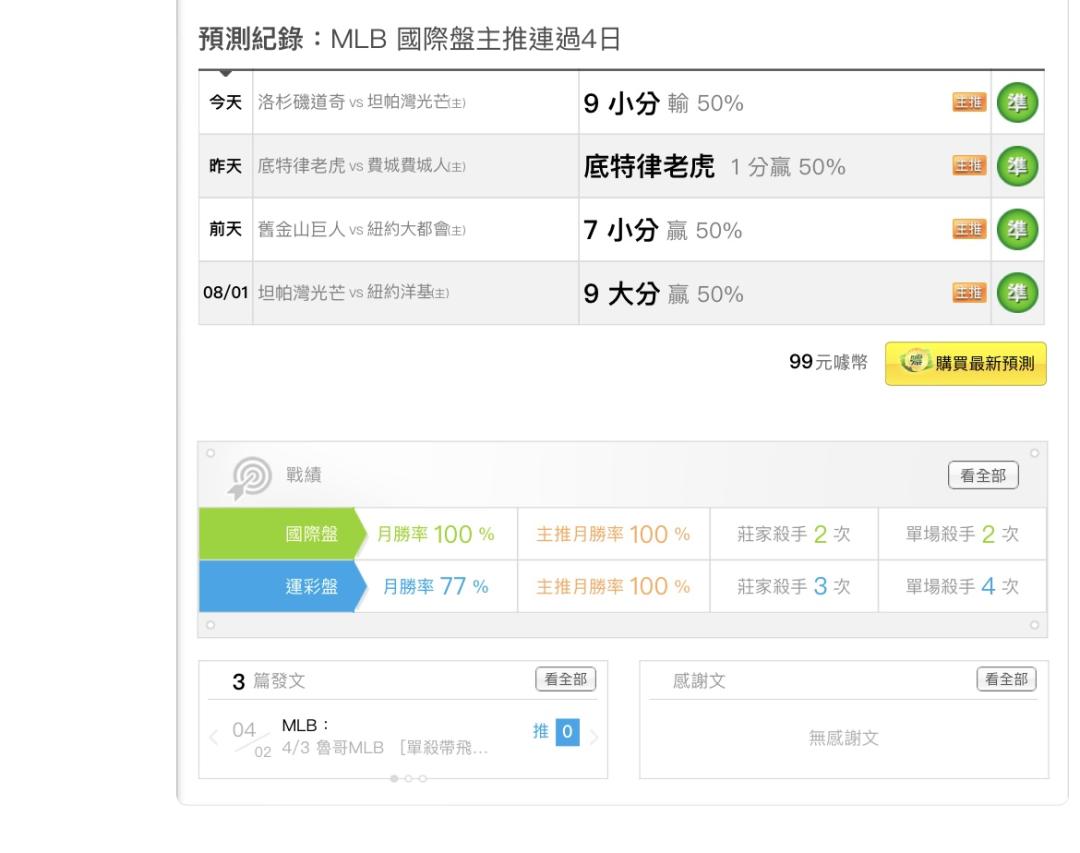Click the green 準 badge on the 前天 row
Image resolution: width=1080 pixels, height=853 pixels.
[1017, 231]
